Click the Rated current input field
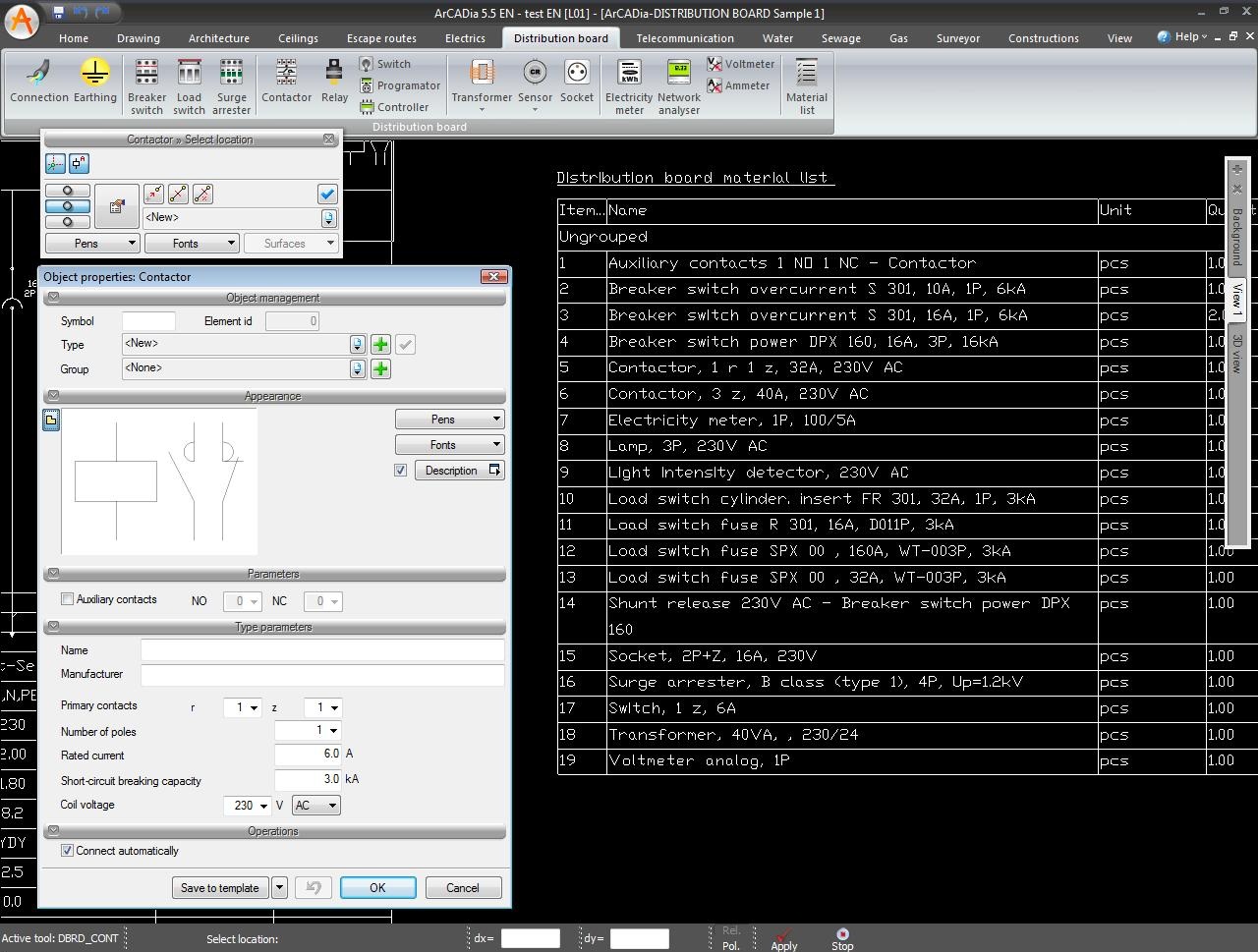The height and width of the screenshot is (952, 1258). coord(308,755)
